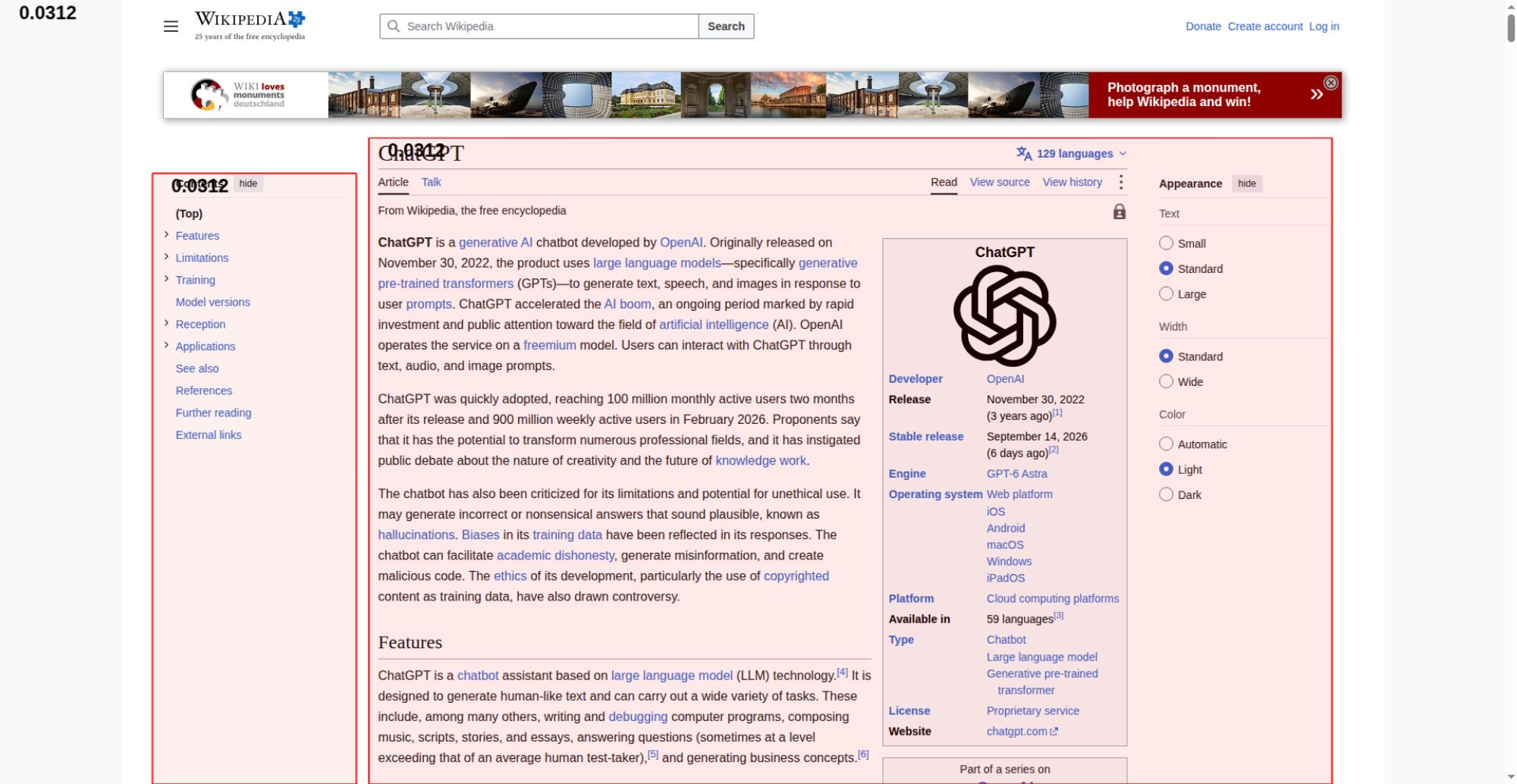Click the page protection padlock icon

coord(1119,212)
